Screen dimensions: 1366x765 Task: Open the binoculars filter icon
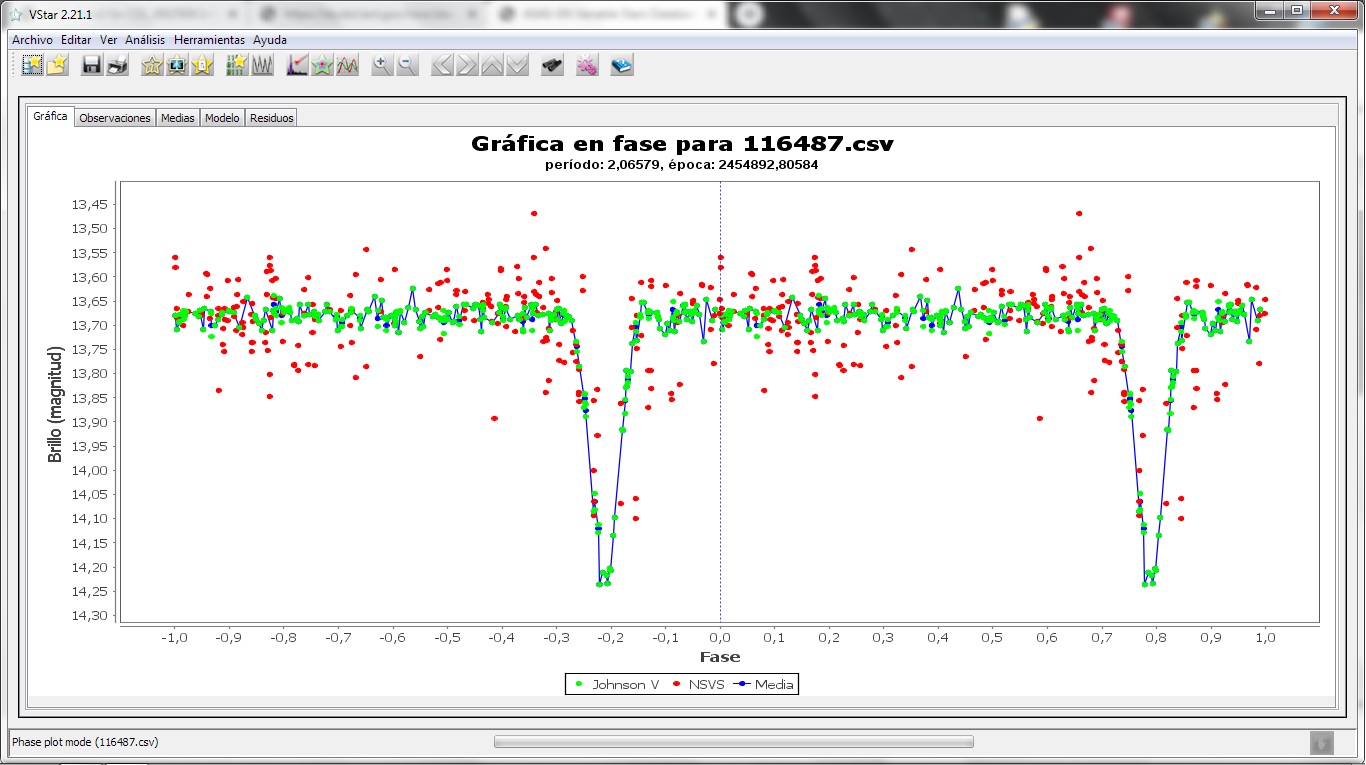(552, 66)
